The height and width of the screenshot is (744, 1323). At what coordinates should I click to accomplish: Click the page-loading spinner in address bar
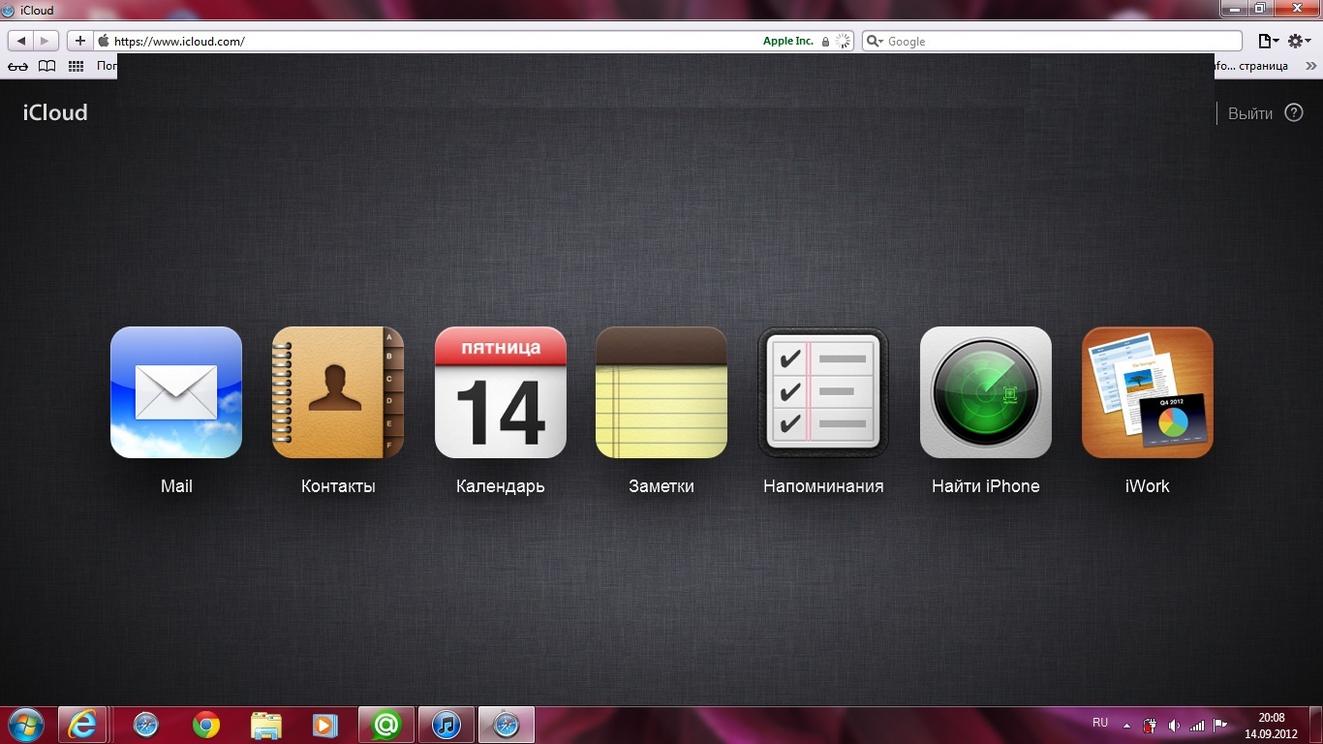coord(843,41)
